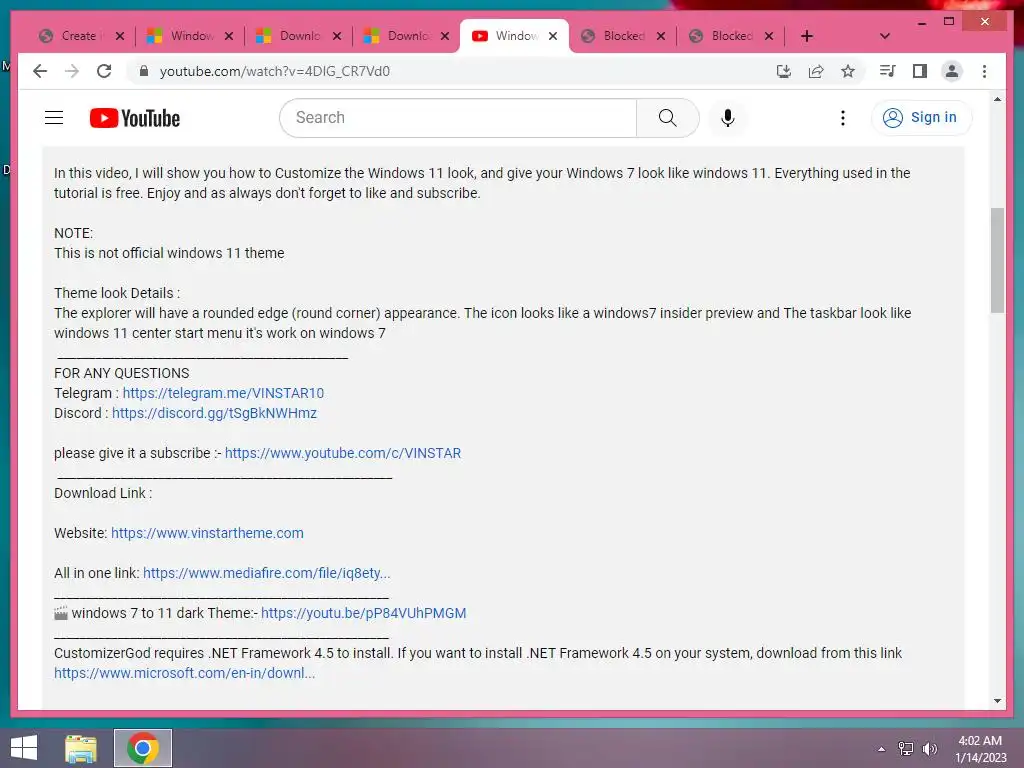Open the Telegram VINSTAR10 link
This screenshot has width=1024, height=768.
coord(223,393)
